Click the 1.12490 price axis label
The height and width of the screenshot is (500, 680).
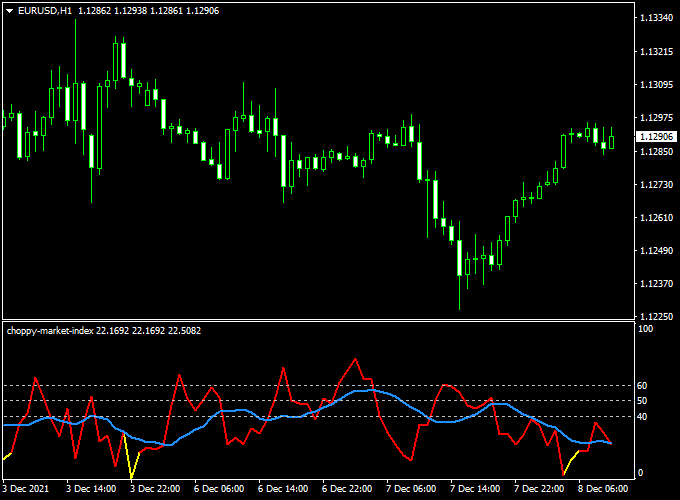(657, 251)
